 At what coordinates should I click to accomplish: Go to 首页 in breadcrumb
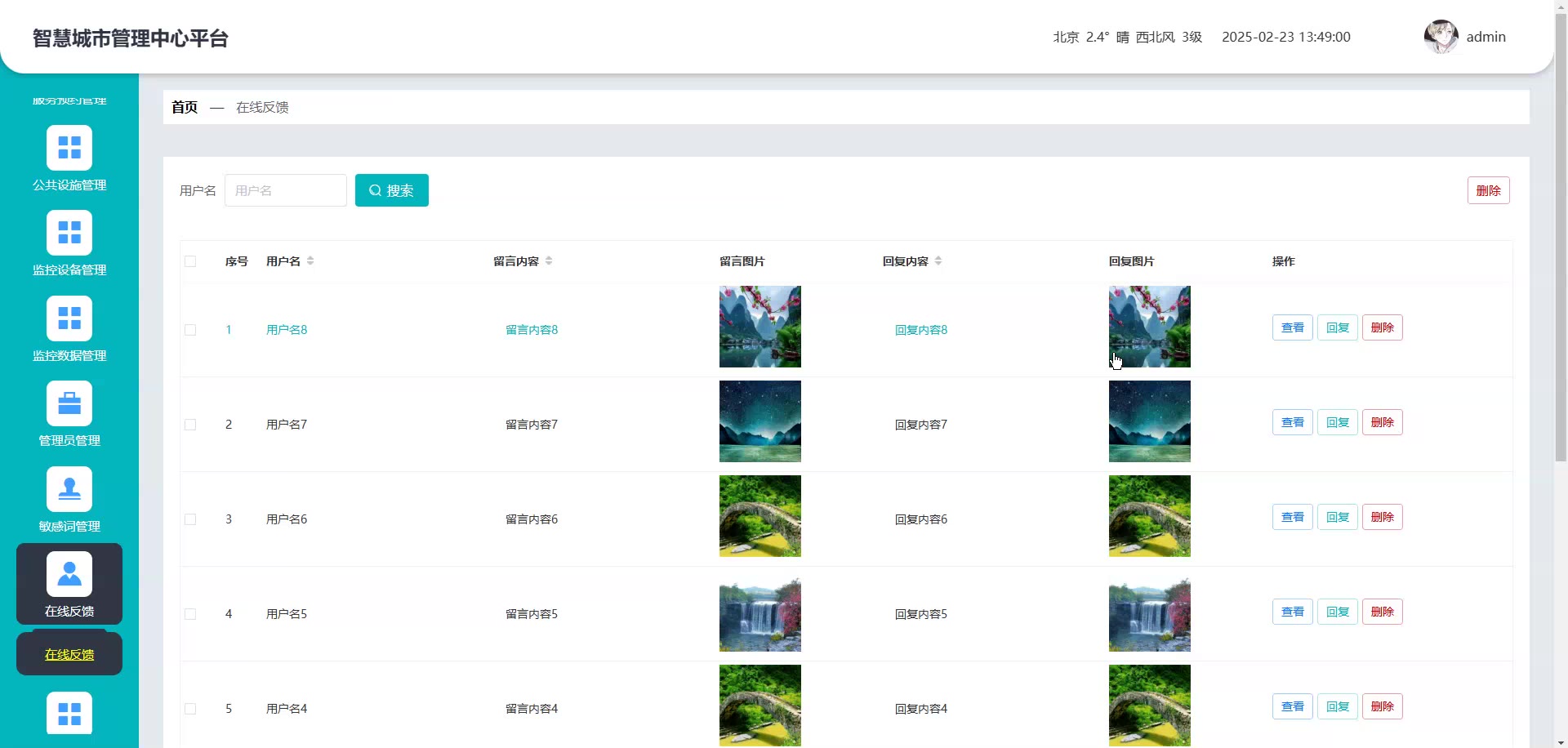coord(185,107)
